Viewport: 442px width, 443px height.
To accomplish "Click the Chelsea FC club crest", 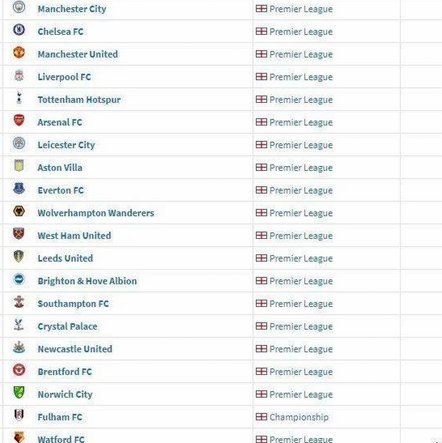I will (19, 30).
